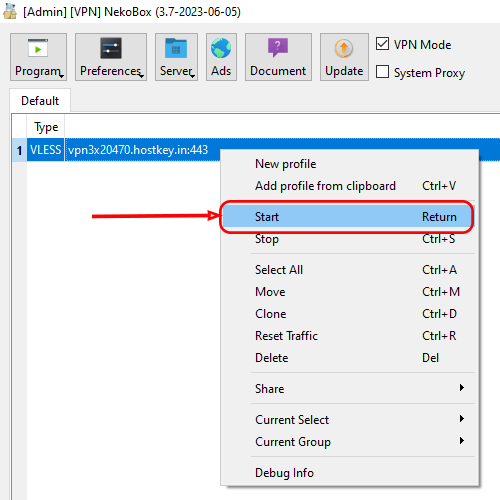This screenshot has width=500, height=500.
Task: Enable the System Proxy checkbox
Action: (x=382, y=71)
